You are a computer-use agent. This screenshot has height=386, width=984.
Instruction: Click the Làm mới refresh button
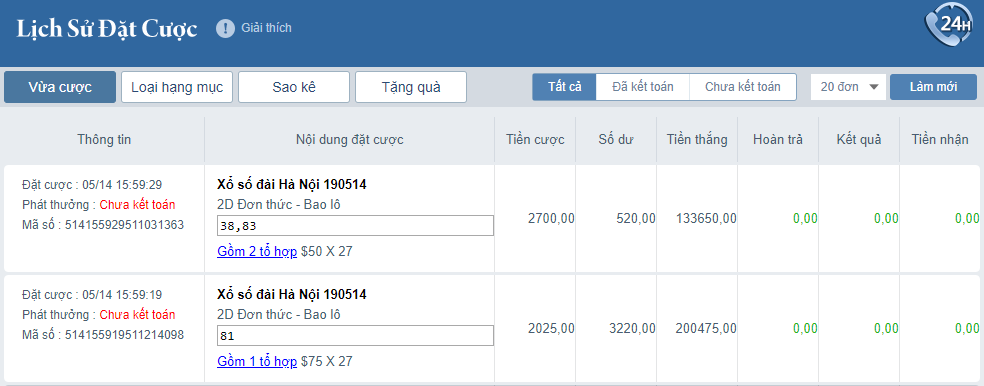click(x=933, y=87)
